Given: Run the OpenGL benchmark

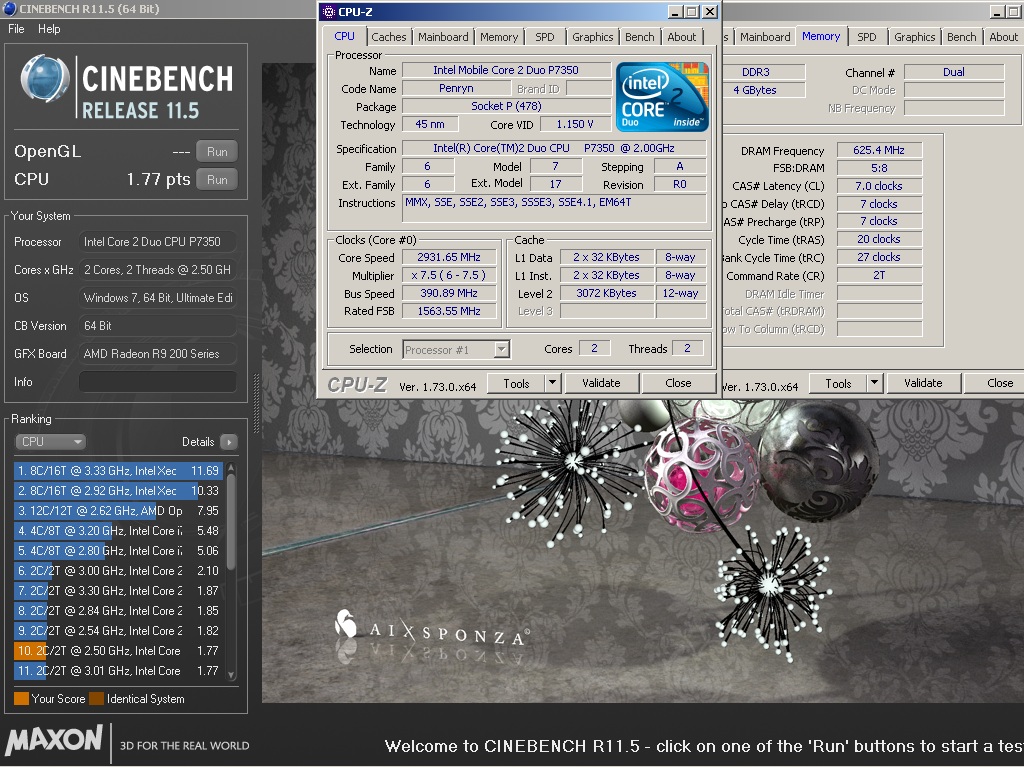Looking at the screenshot, I should coord(217,152).
